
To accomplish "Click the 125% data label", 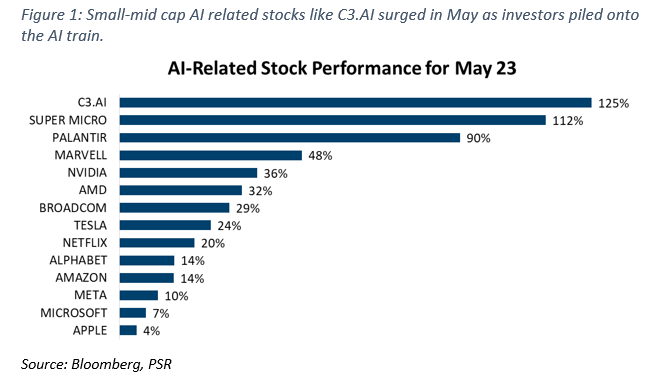I will (x=613, y=103).
